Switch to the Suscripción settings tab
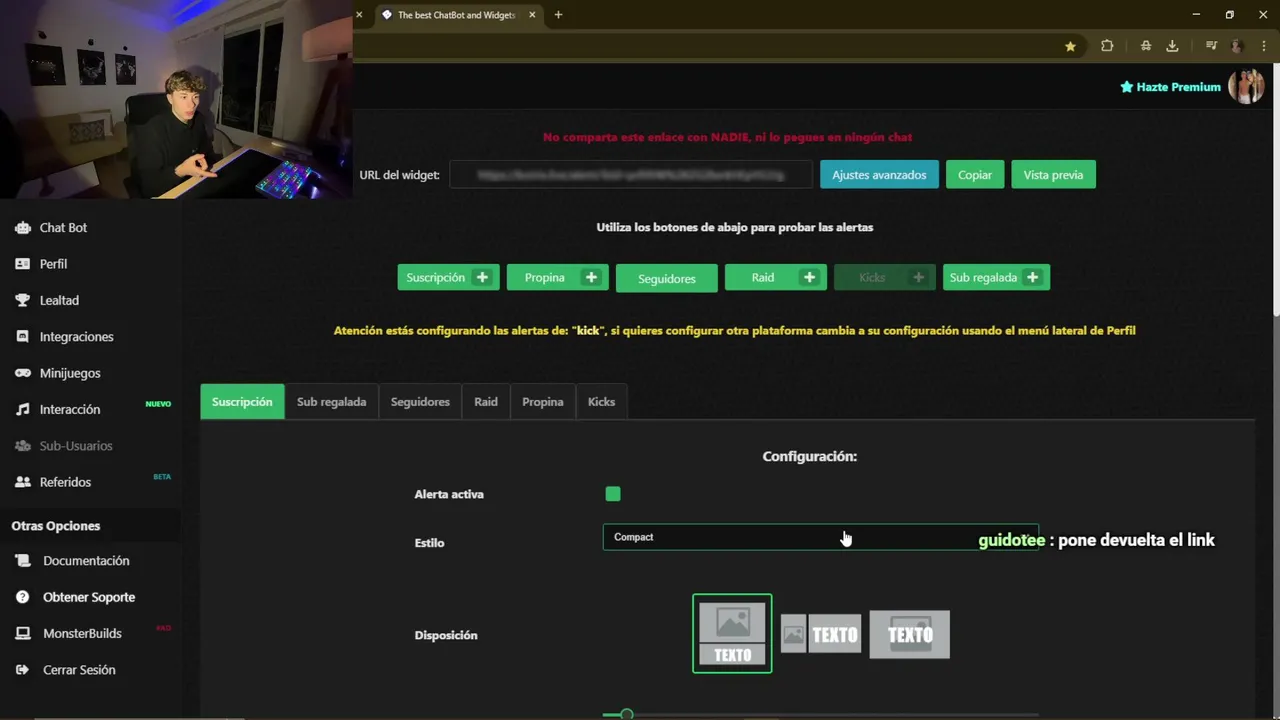The image size is (1280, 720). (242, 401)
